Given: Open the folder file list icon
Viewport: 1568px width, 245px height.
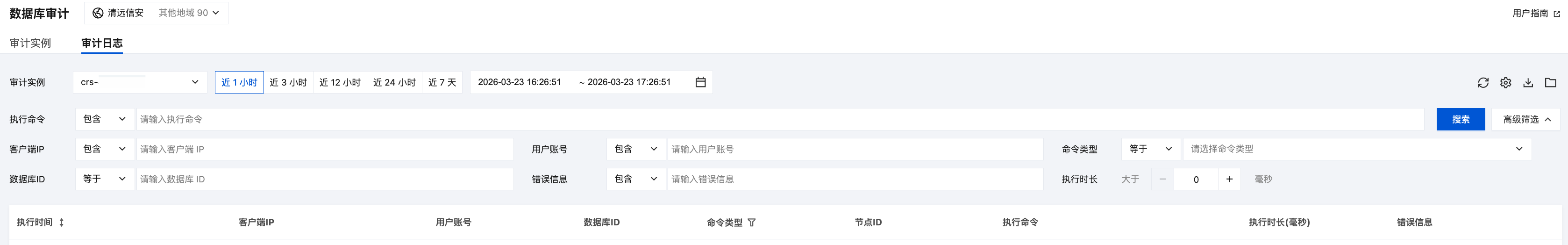Looking at the screenshot, I should coord(1550,83).
